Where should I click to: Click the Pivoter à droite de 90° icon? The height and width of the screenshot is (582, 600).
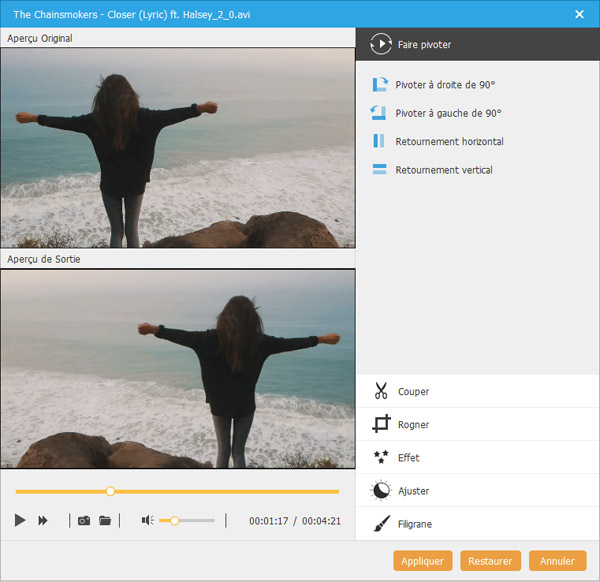pyautogui.click(x=380, y=85)
